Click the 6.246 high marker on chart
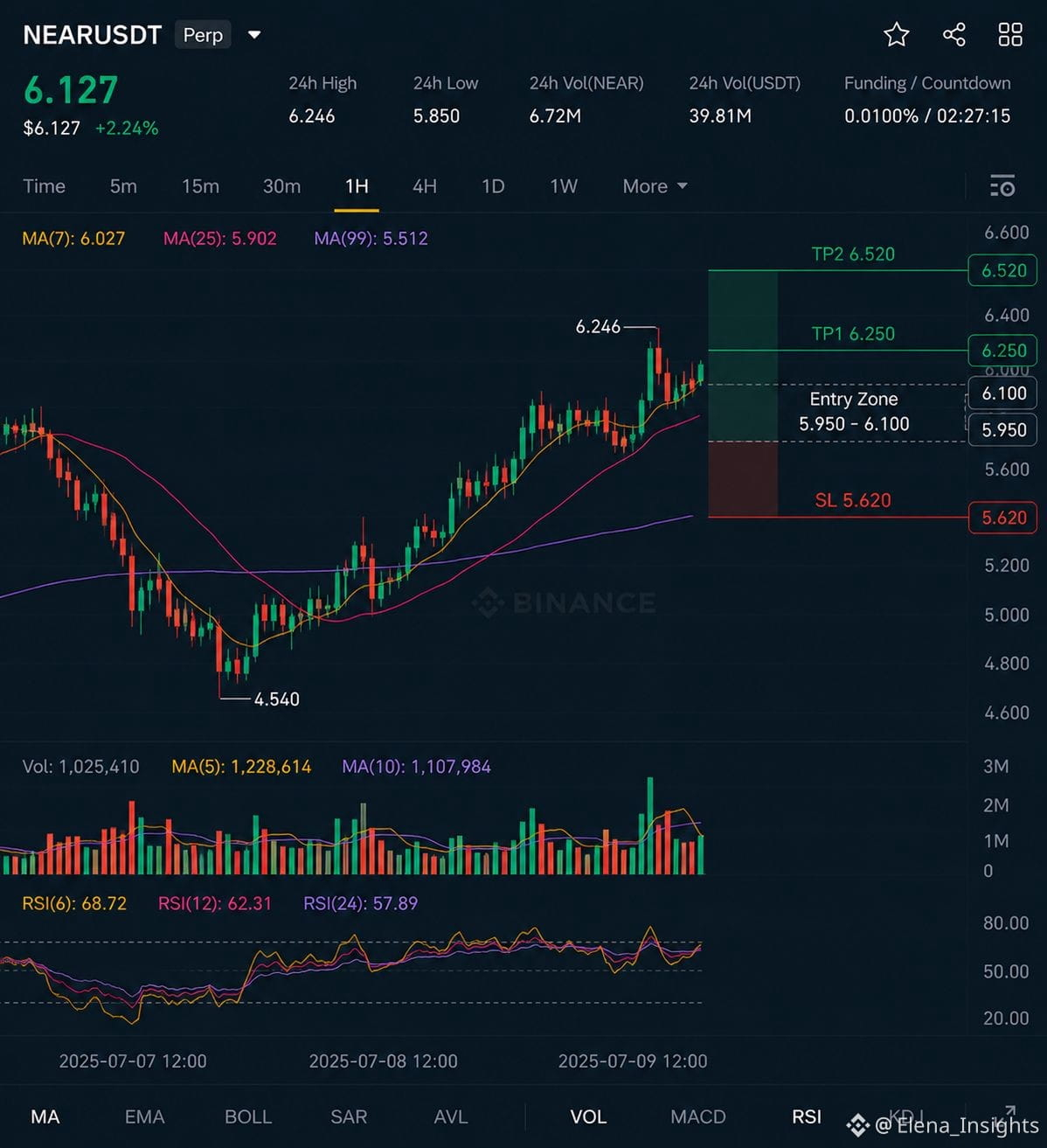 click(598, 326)
